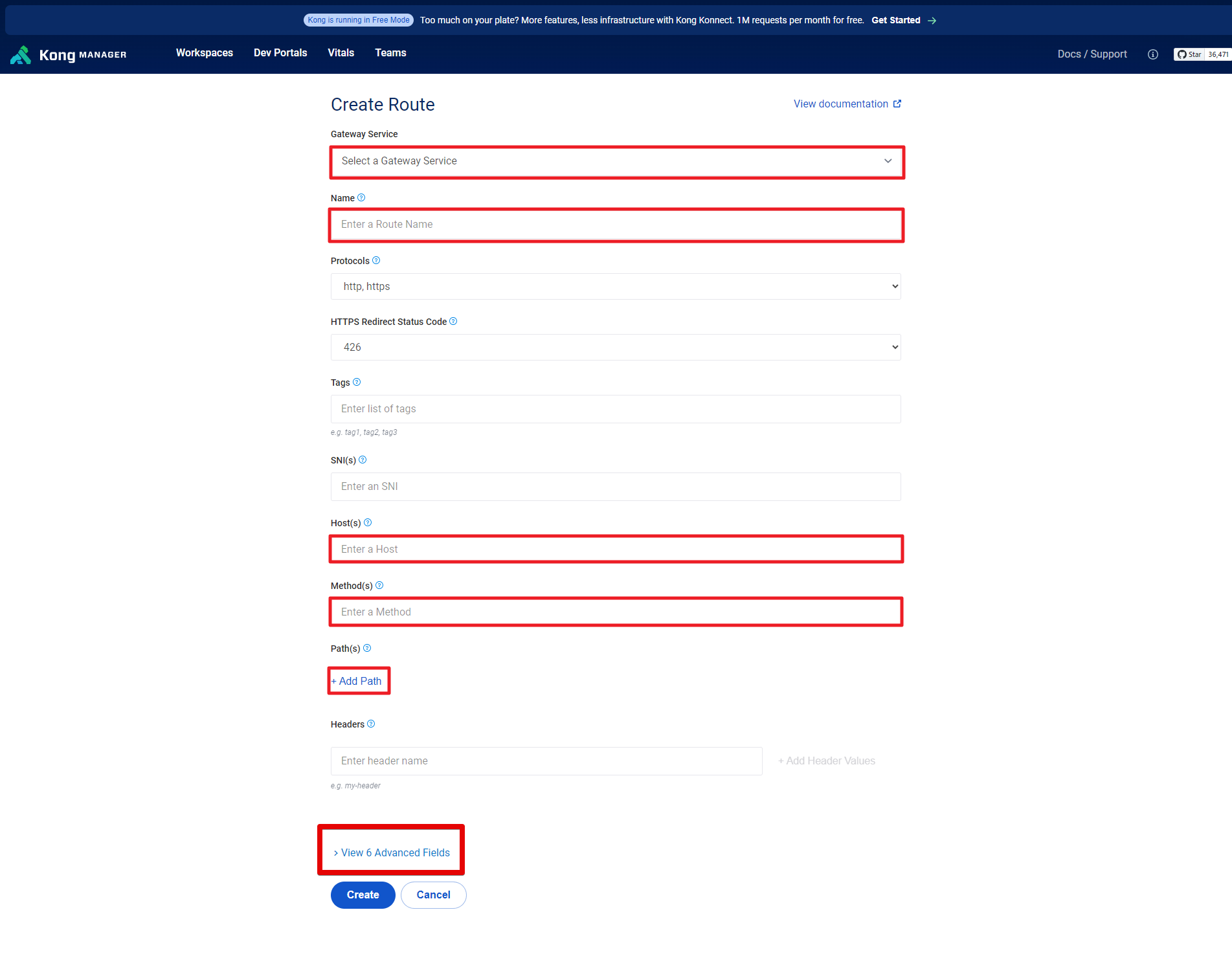This screenshot has height=967, width=1232.
Task: Focus the Enter a Route Name field
Action: (x=616, y=225)
